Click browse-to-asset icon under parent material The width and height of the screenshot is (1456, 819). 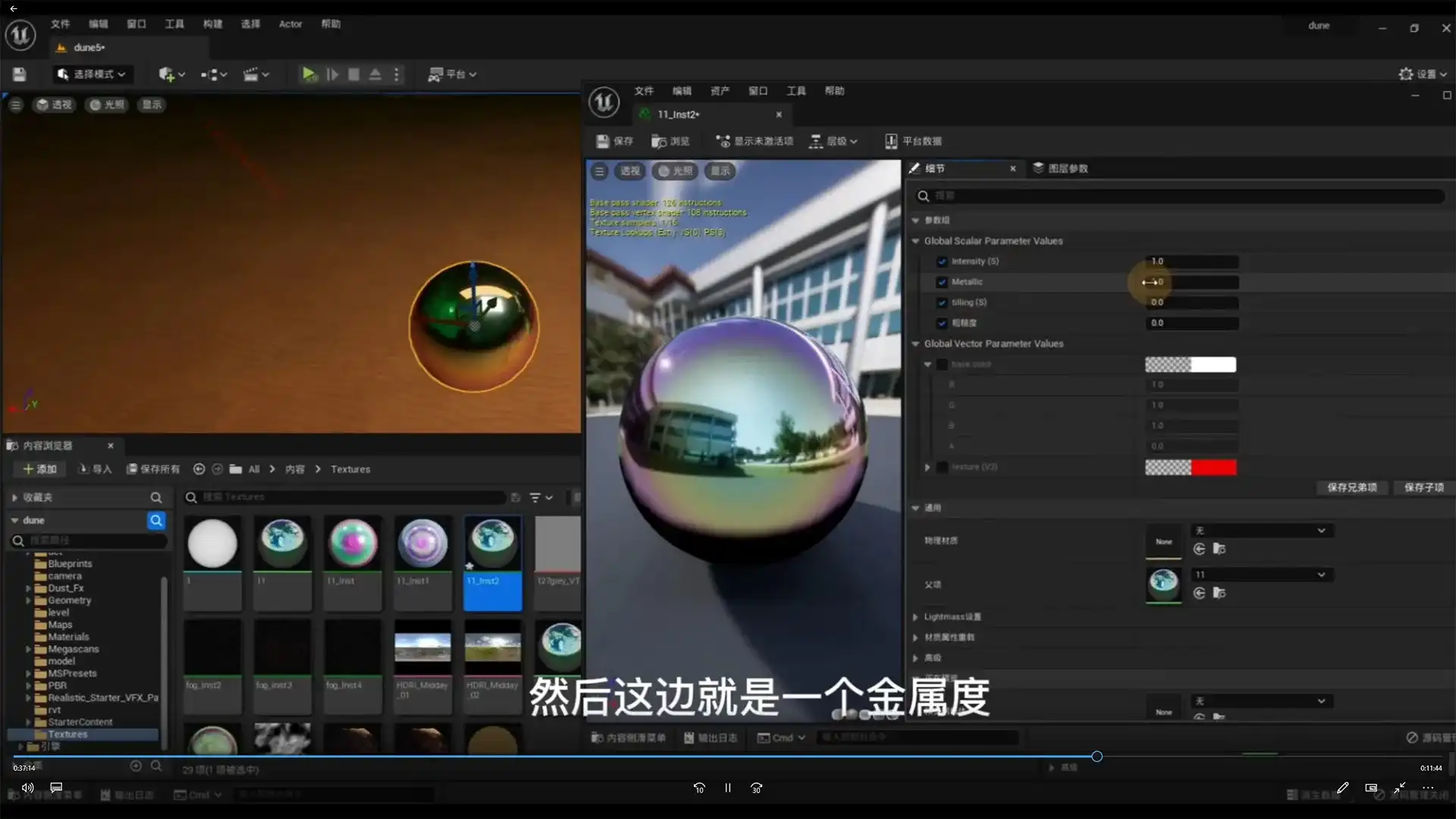coord(1219,593)
